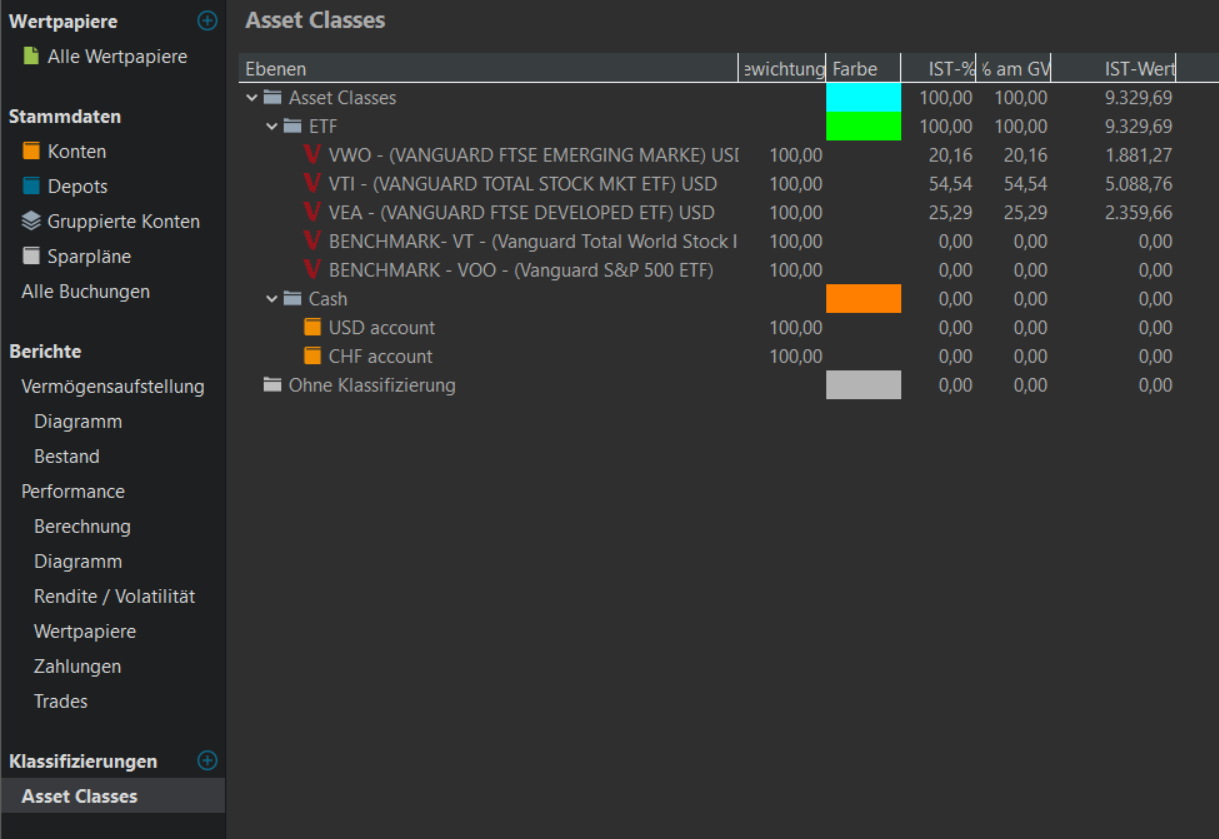This screenshot has height=839, width=1219.
Task: Click the green ETF color swatch
Action: [863, 127]
